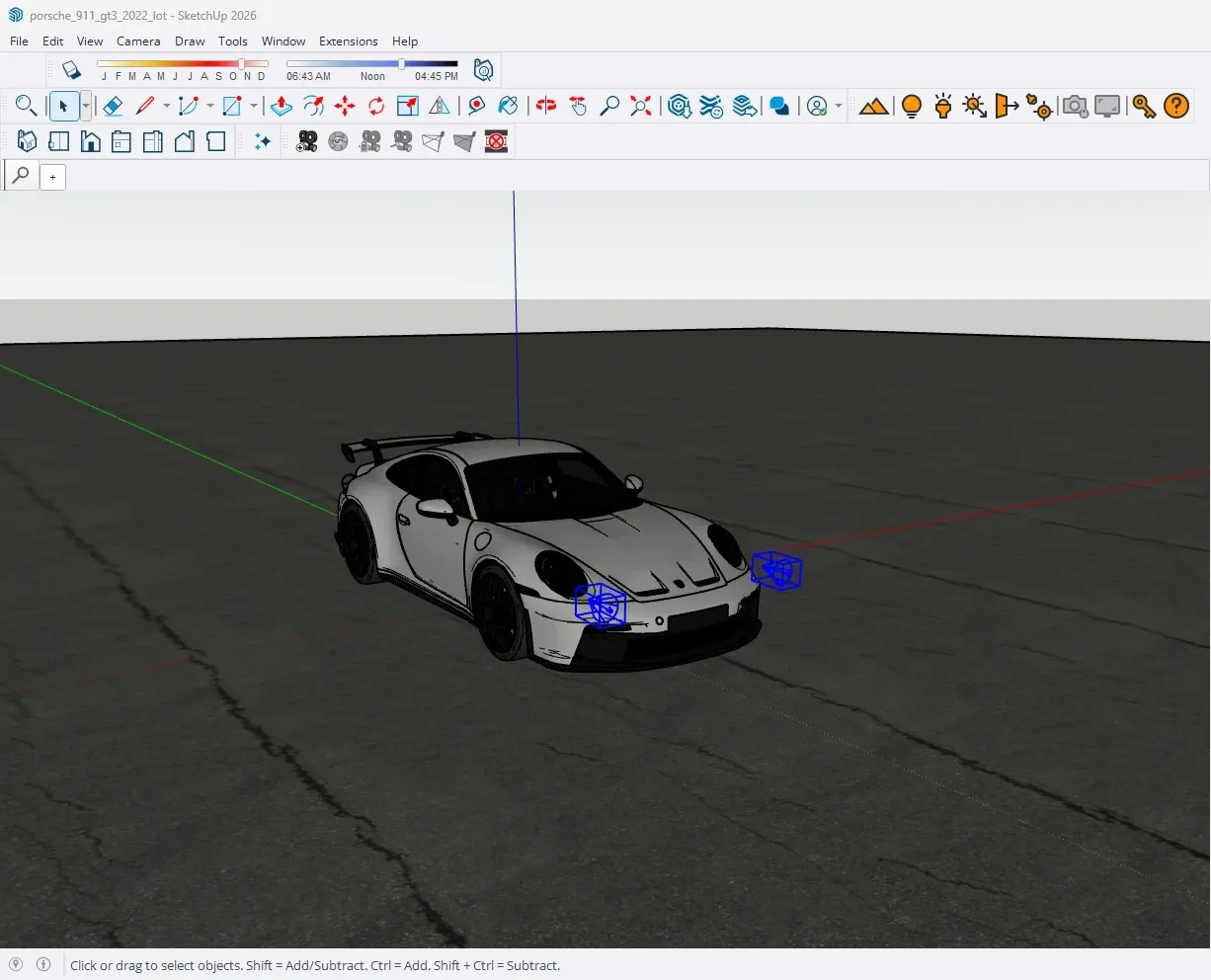Open the orange question mark help icon
The width and height of the screenshot is (1211, 980).
click(x=1176, y=106)
